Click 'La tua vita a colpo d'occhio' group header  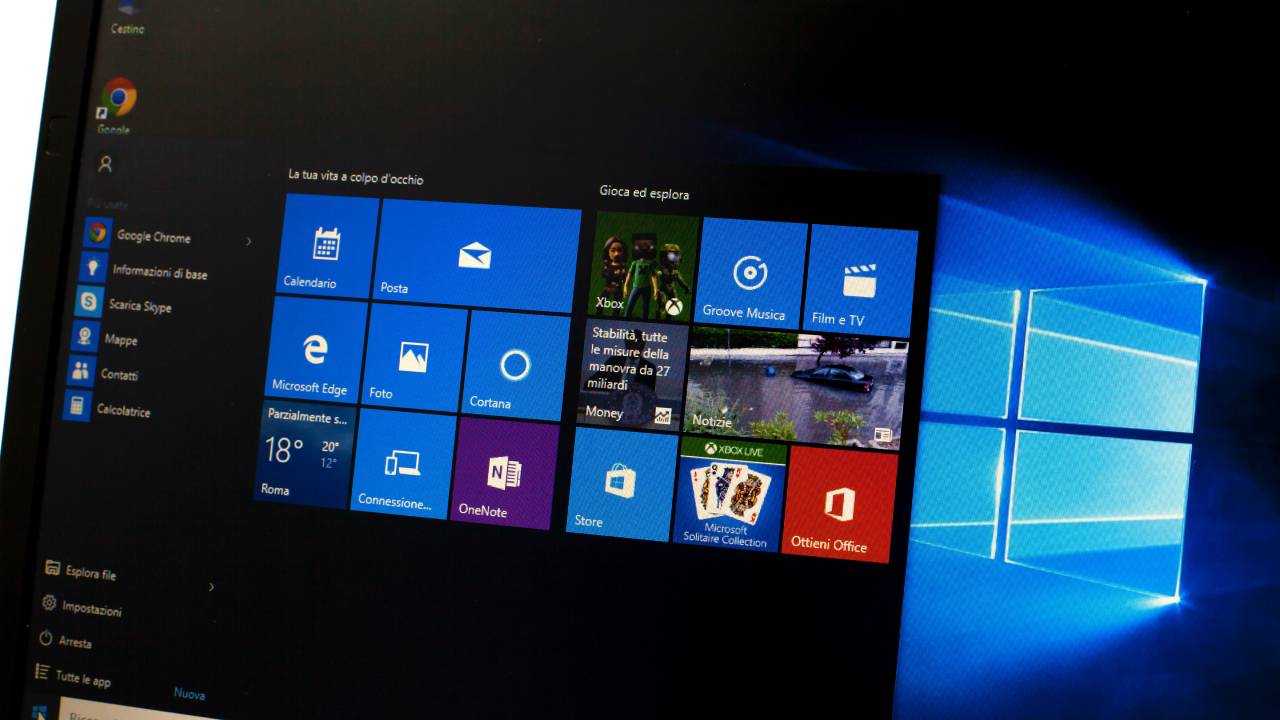356,177
